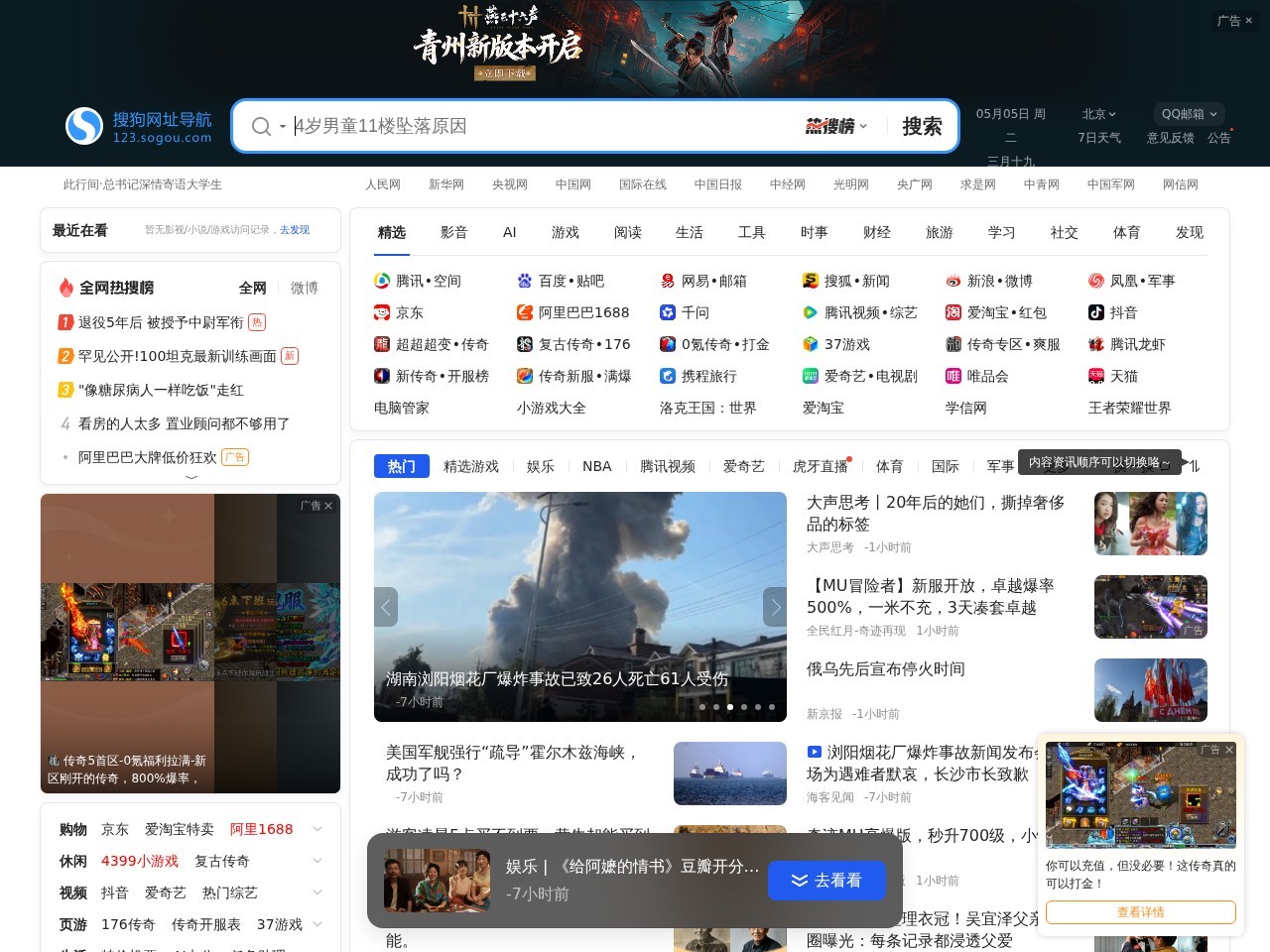Expand the 视频 category row
Screen dimensions: 1270x952
pyautogui.click(x=317, y=892)
